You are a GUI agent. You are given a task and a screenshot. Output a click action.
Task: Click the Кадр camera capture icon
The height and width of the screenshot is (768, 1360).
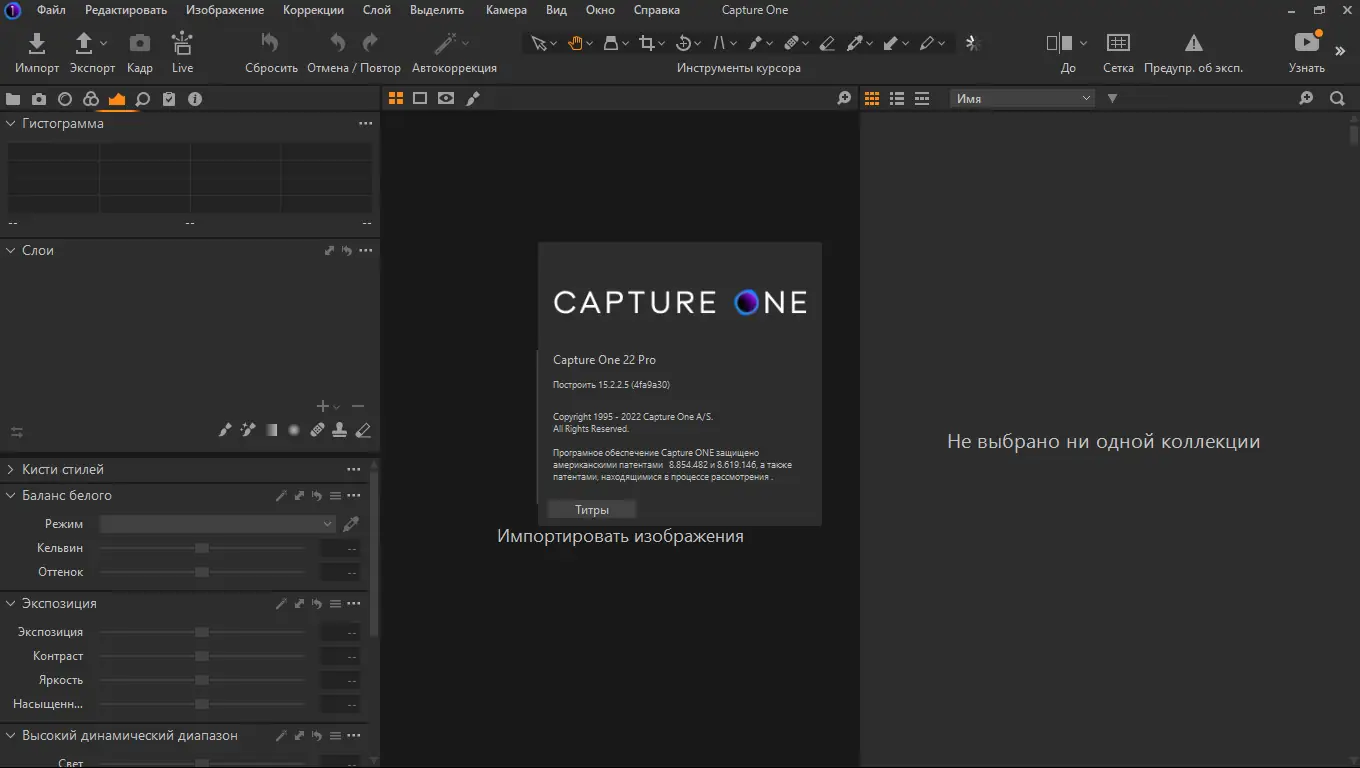coord(140,44)
